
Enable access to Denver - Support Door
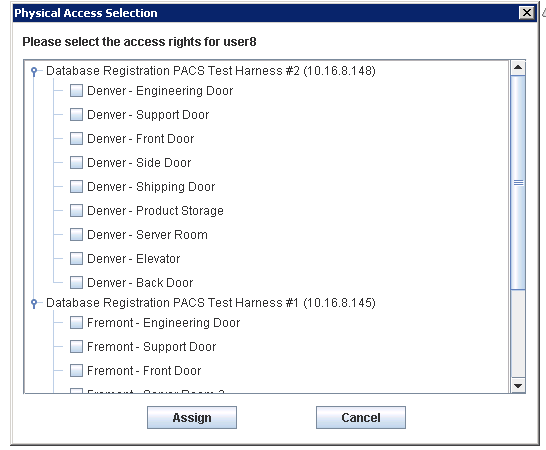coord(76,115)
